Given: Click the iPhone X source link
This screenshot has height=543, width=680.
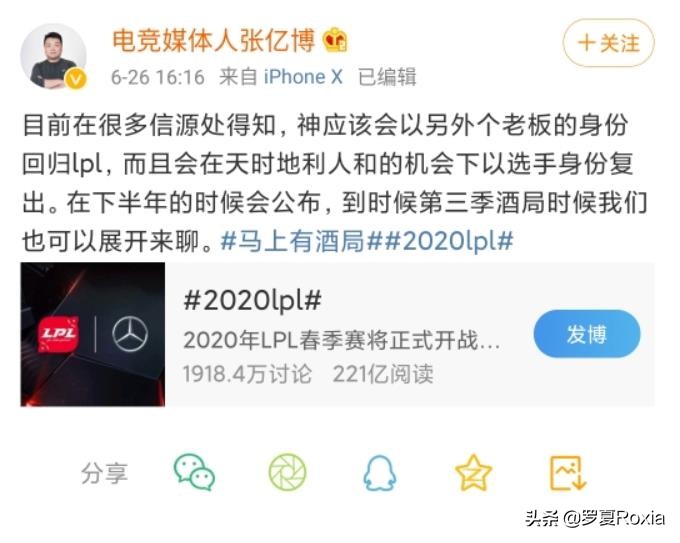Looking at the screenshot, I should click(x=304, y=77).
